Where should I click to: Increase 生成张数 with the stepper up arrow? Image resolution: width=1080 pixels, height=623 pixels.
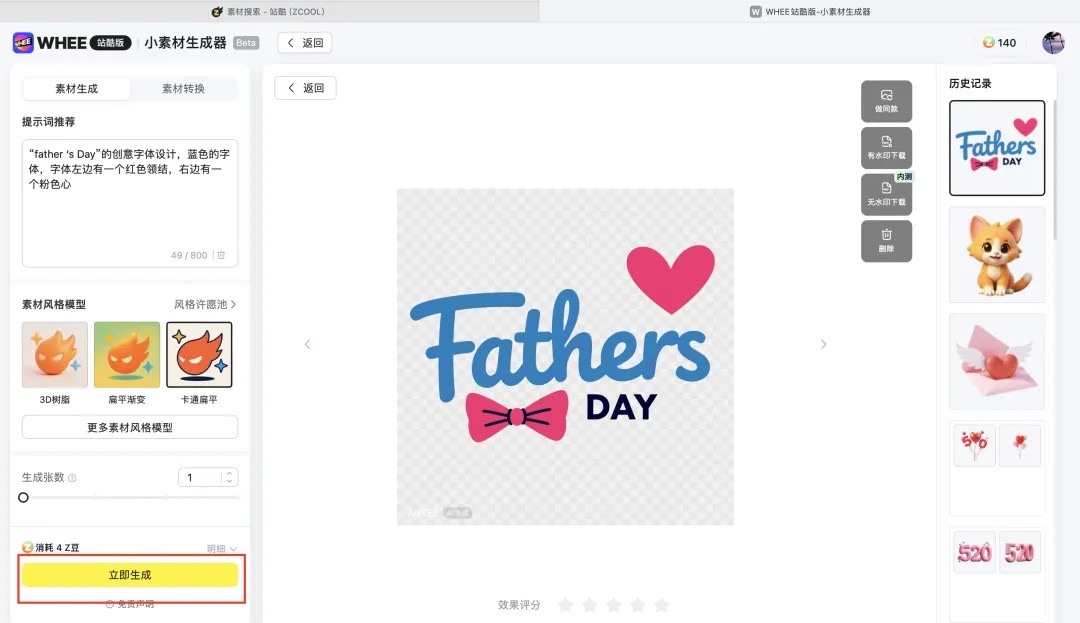click(x=228, y=472)
